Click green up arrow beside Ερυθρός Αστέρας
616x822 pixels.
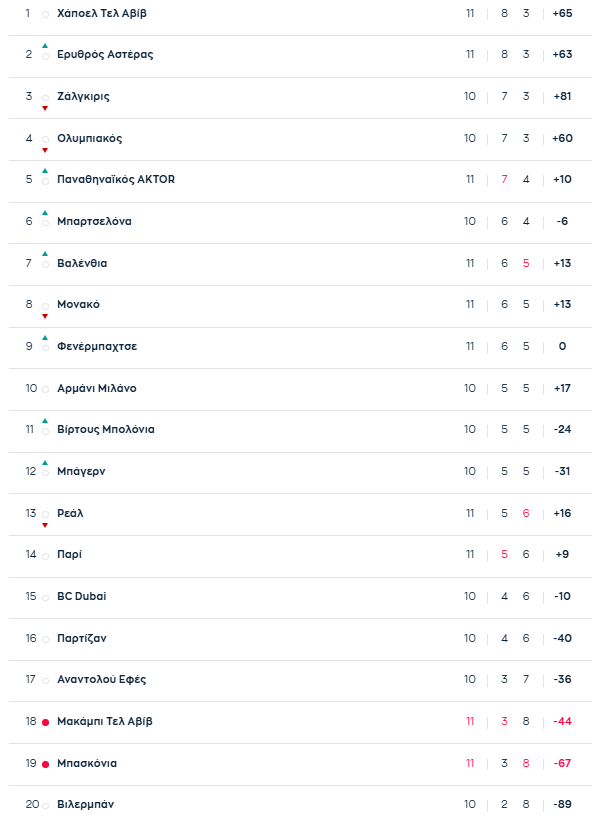(45, 46)
